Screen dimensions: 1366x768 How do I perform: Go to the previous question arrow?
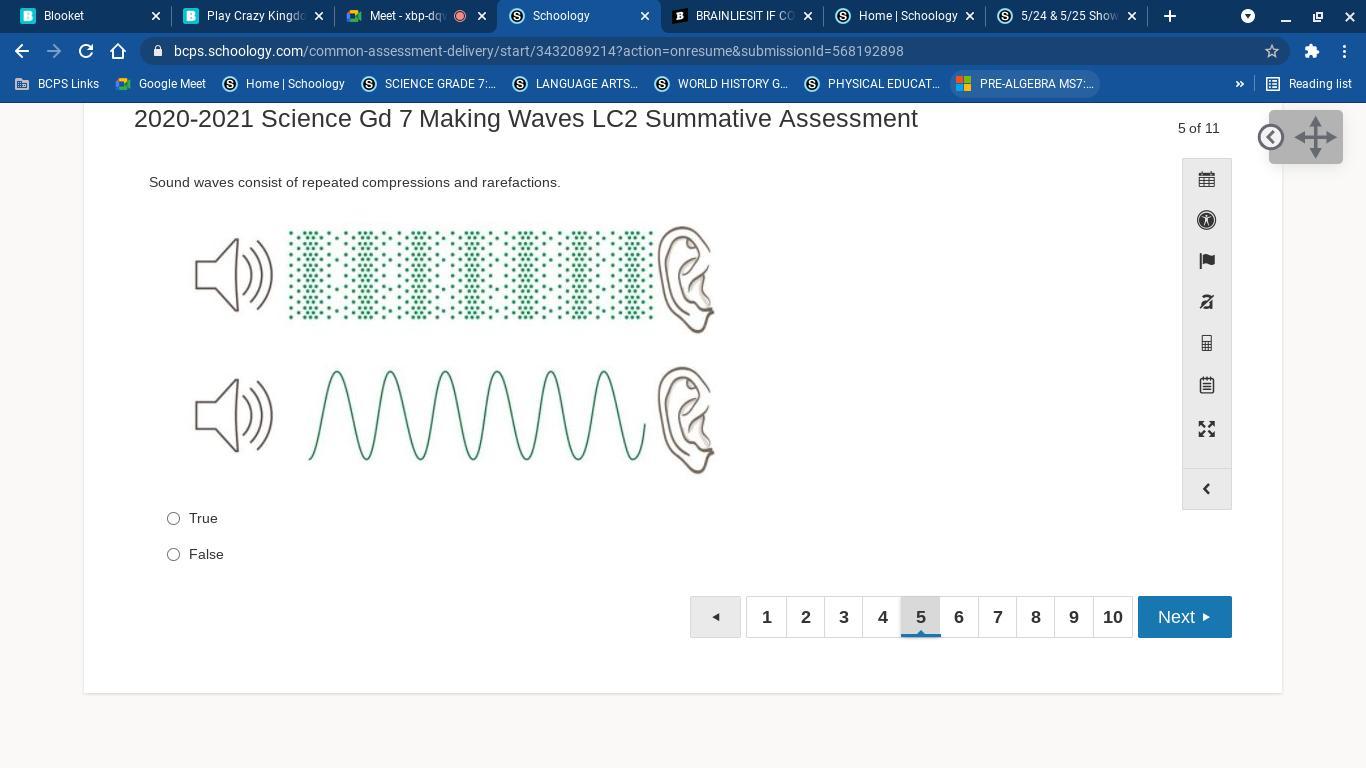pos(715,617)
